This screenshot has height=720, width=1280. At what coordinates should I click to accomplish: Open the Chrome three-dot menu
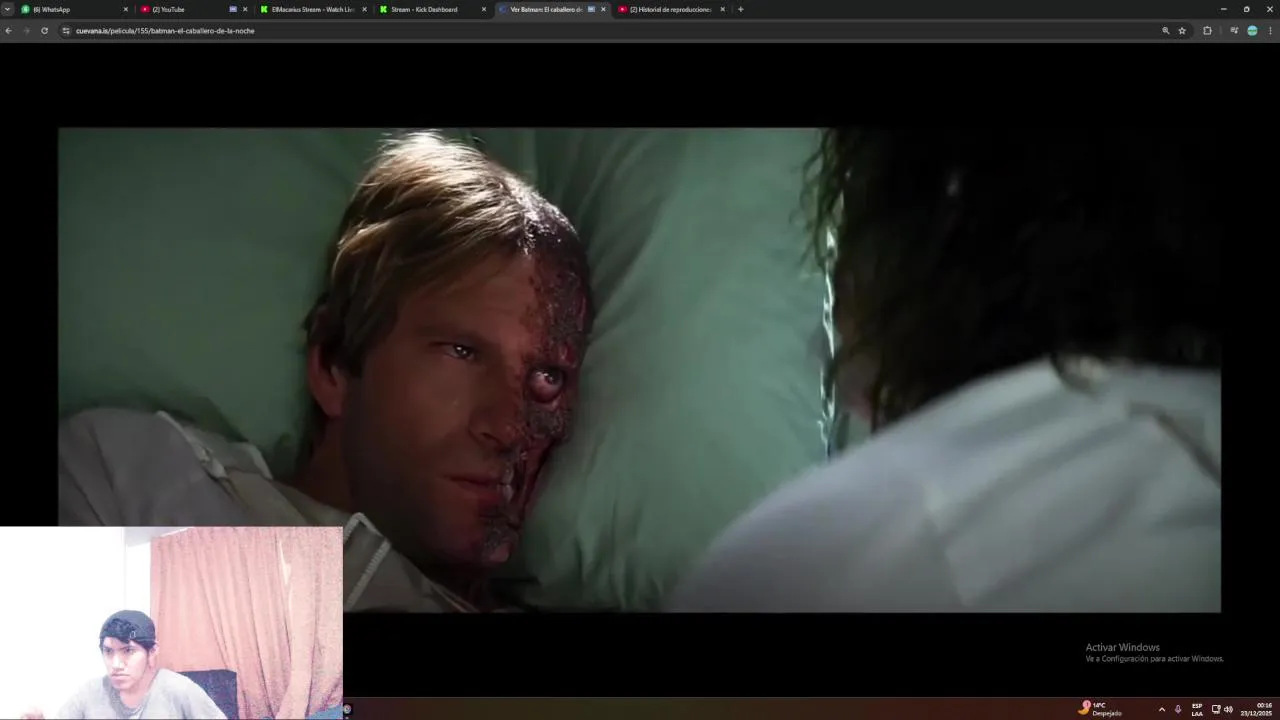1270,31
